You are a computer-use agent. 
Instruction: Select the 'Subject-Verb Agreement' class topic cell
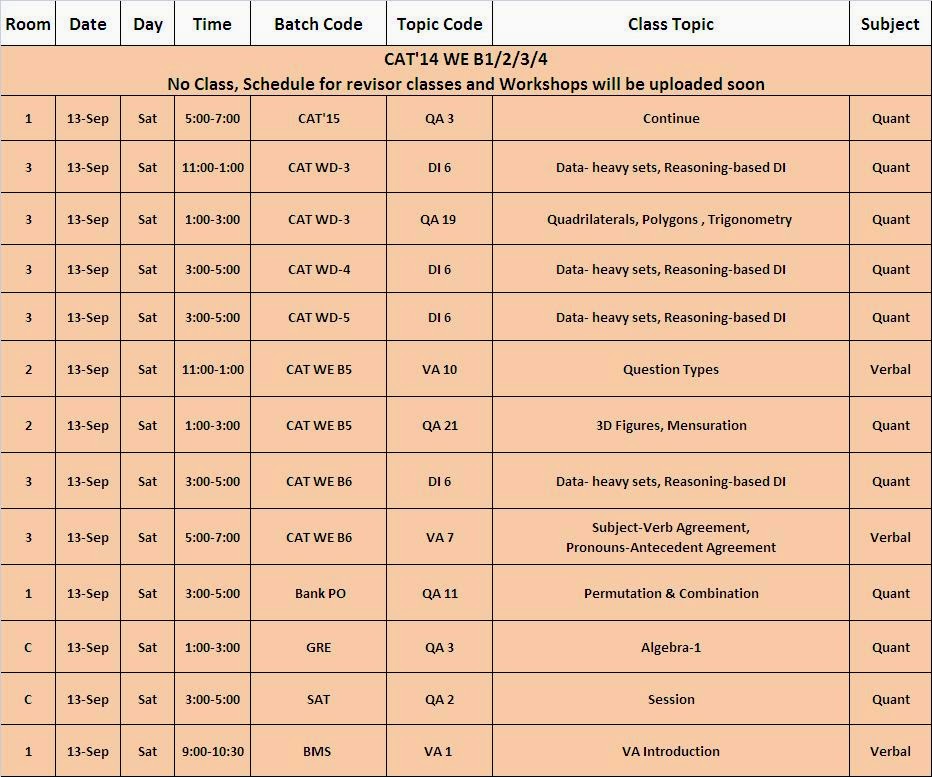click(670, 537)
